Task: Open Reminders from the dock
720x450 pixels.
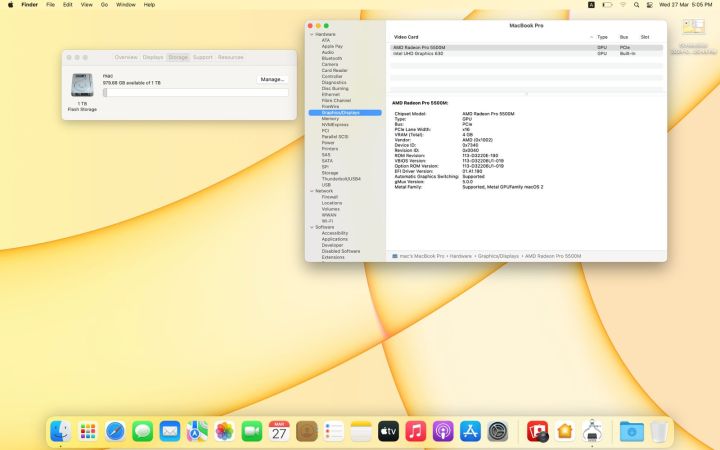Action: 334,431
